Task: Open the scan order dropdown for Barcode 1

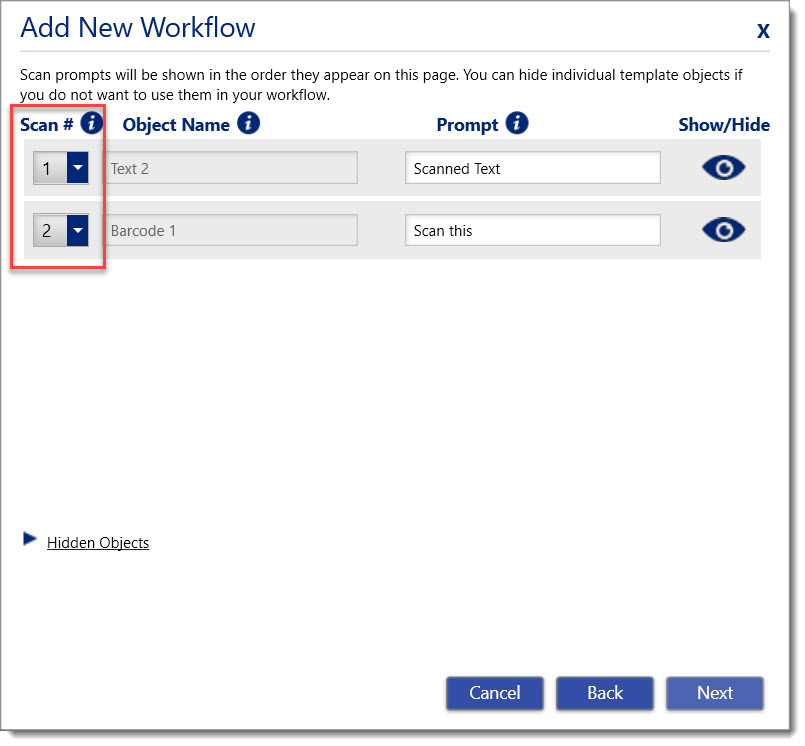Action: tap(76, 229)
